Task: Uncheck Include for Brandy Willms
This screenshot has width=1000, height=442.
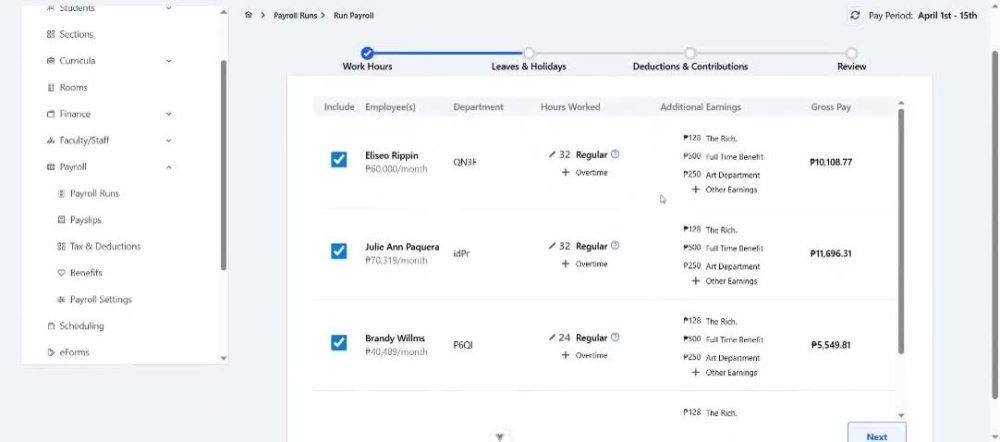Action: (339, 343)
